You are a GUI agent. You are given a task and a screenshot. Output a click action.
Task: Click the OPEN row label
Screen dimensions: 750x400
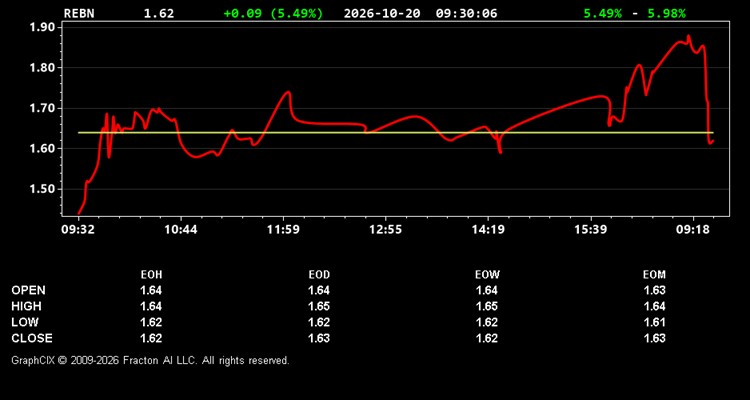(x=29, y=290)
